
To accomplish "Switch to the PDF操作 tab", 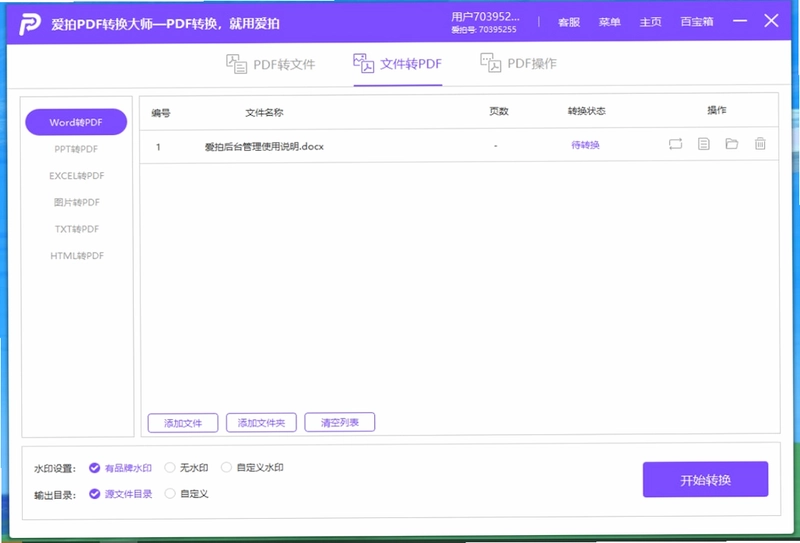I will tap(518, 63).
